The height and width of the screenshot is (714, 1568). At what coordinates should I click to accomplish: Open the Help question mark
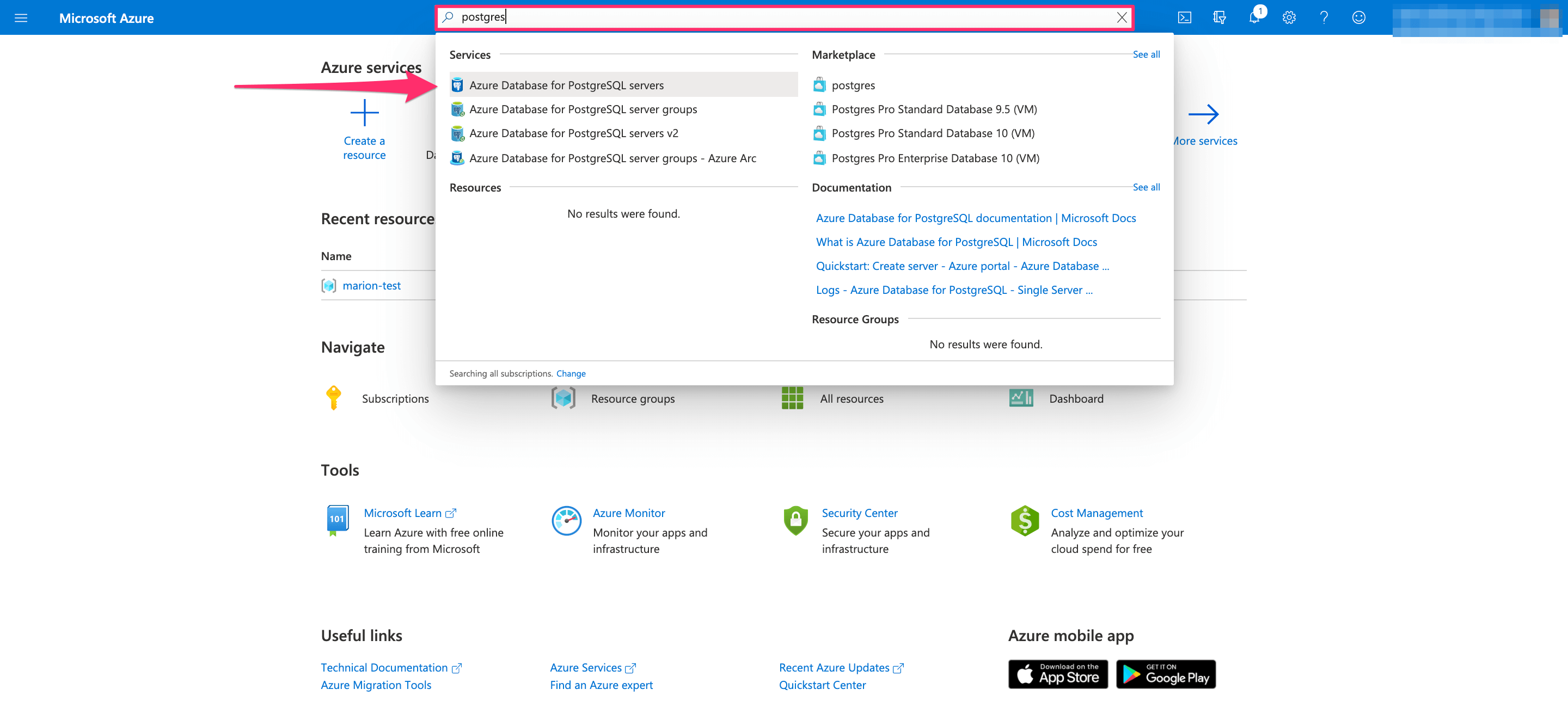pos(1324,17)
